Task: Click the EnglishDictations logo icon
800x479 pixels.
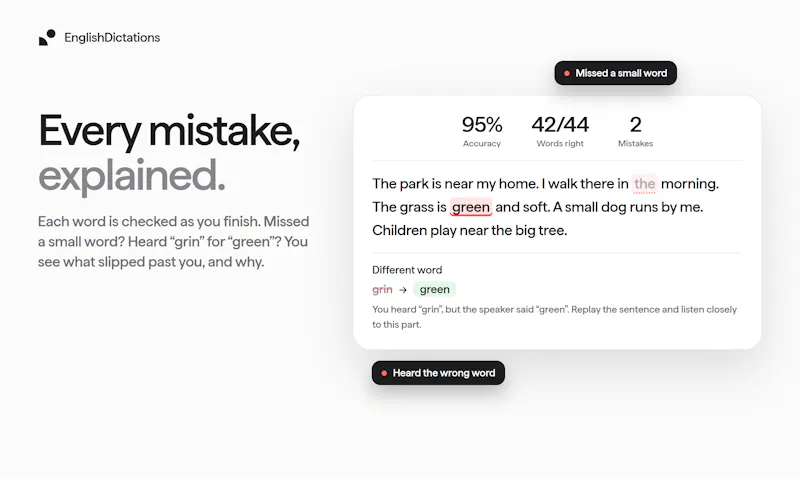Action: click(47, 38)
